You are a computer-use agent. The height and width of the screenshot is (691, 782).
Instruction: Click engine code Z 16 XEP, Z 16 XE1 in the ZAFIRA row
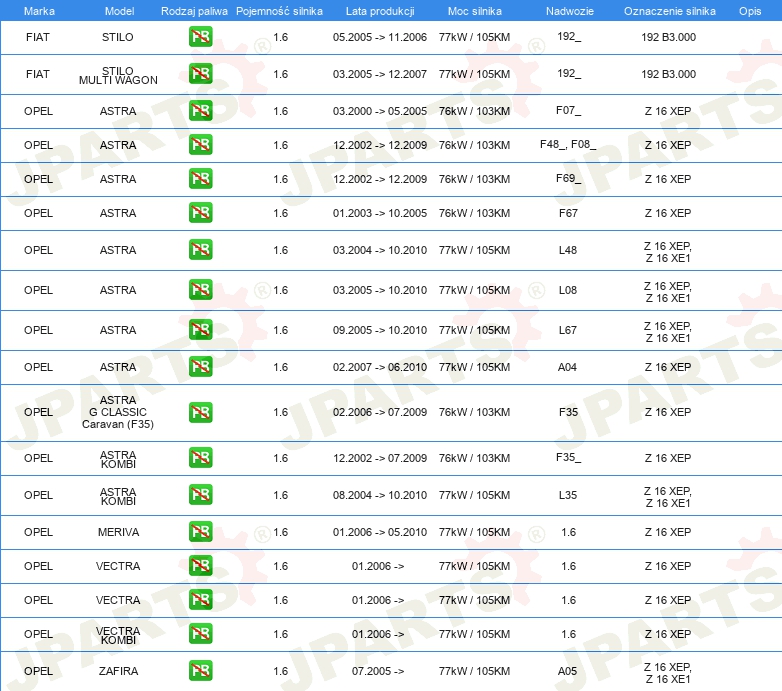click(668, 673)
